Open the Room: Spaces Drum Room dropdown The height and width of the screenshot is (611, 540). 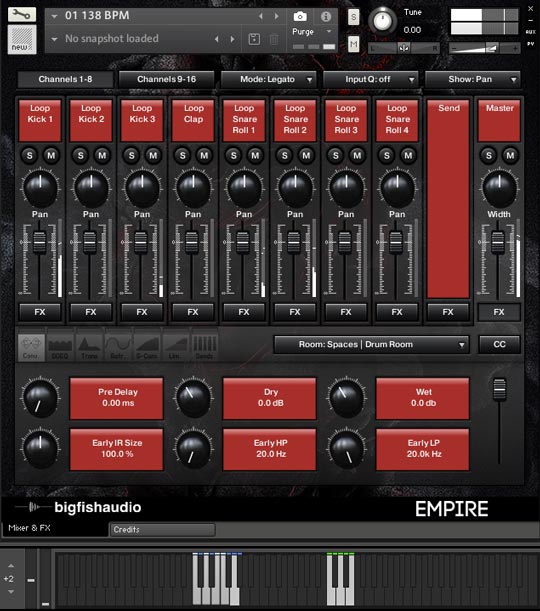tap(371, 344)
